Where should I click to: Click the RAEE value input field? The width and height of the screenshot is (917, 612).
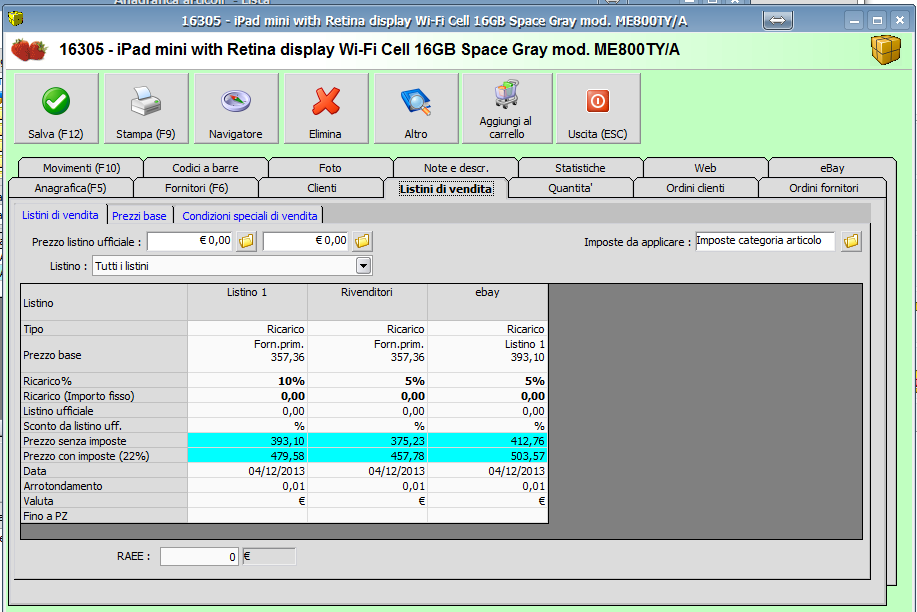pos(199,556)
